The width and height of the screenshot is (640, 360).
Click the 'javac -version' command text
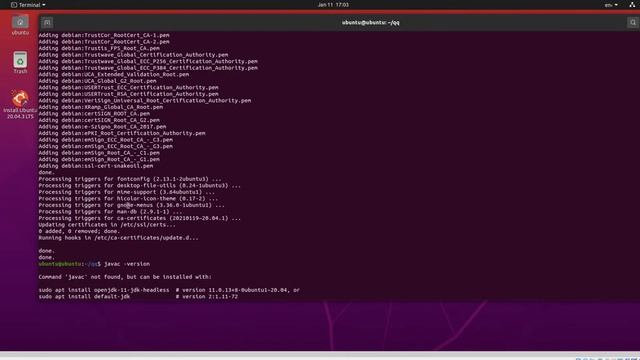[127, 264]
